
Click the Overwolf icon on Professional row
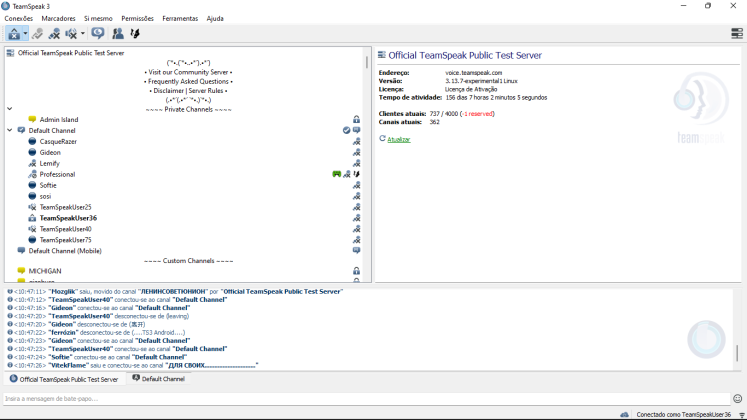[357, 174]
